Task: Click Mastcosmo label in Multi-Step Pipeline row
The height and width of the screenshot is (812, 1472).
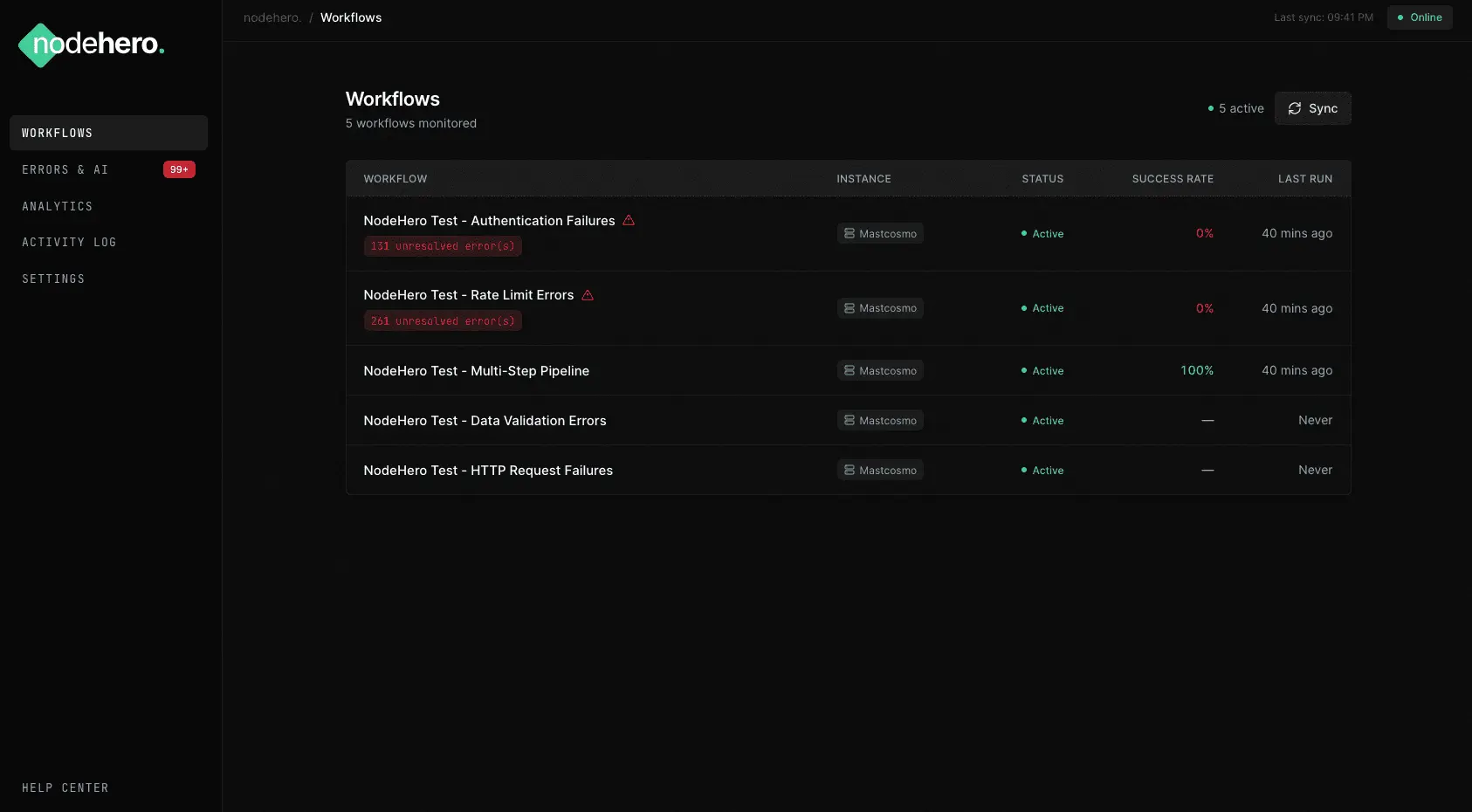Action: coord(888,371)
